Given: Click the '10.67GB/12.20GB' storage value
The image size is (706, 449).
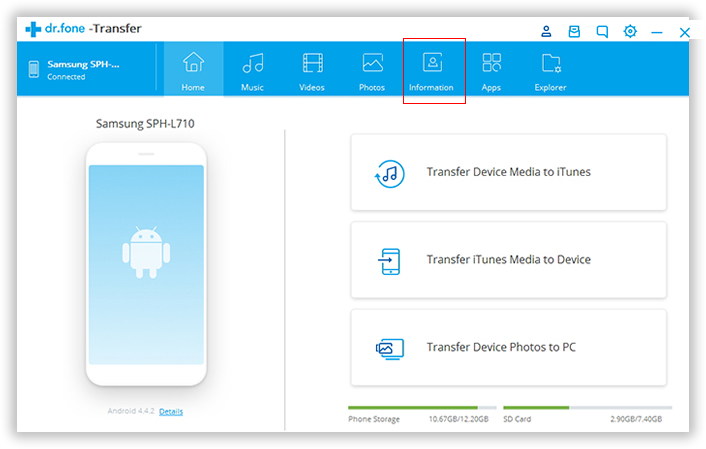Looking at the screenshot, I should pyautogui.click(x=458, y=419).
